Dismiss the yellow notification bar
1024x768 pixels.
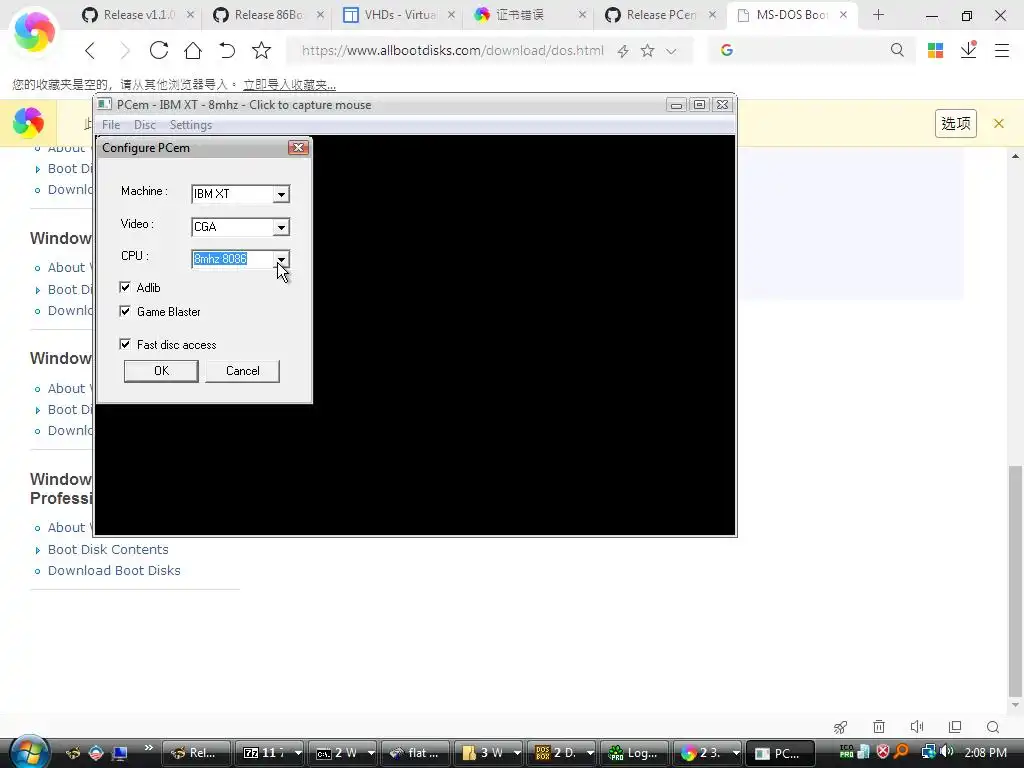click(x=999, y=123)
